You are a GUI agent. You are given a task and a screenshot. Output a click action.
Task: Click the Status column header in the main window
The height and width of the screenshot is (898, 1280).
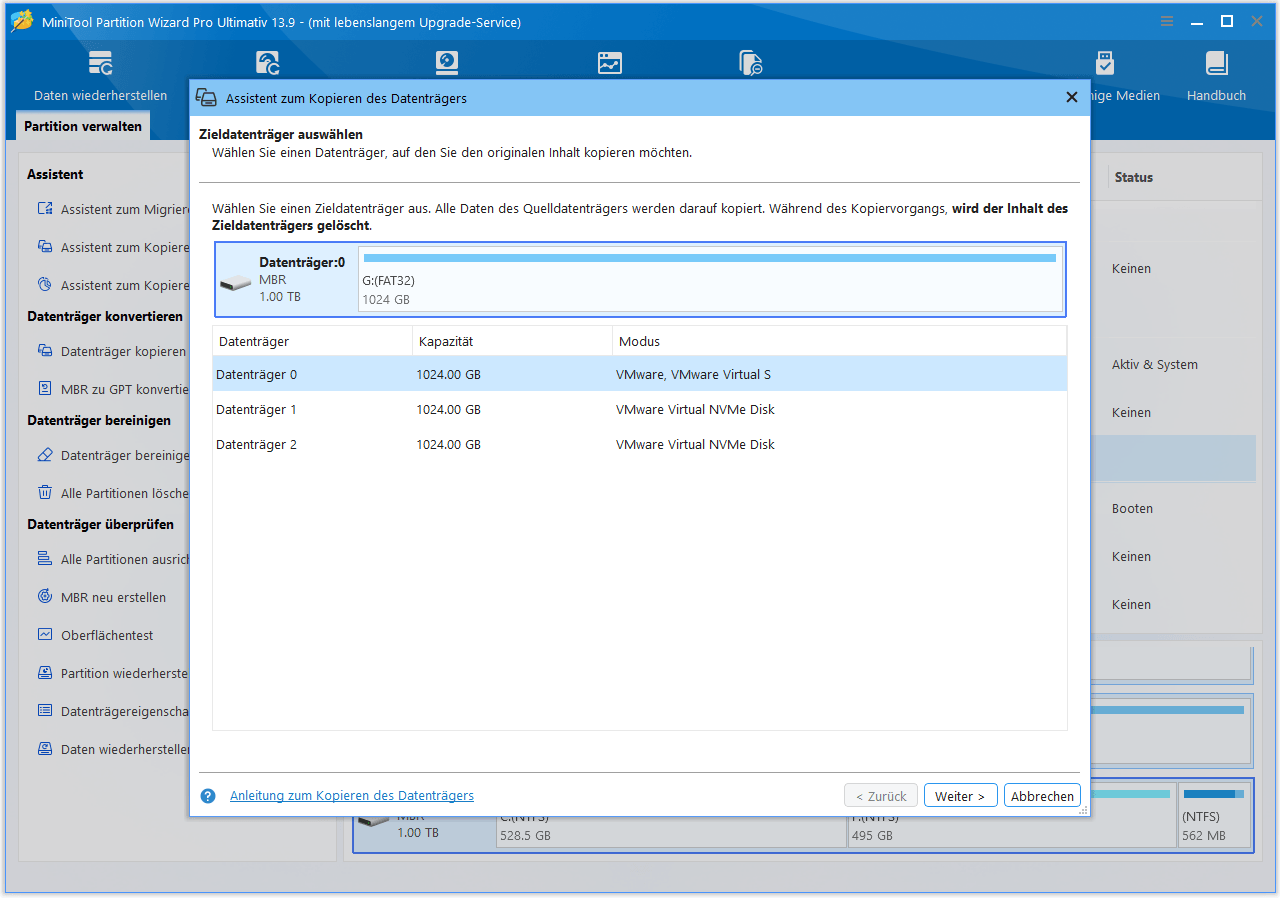click(x=1134, y=177)
